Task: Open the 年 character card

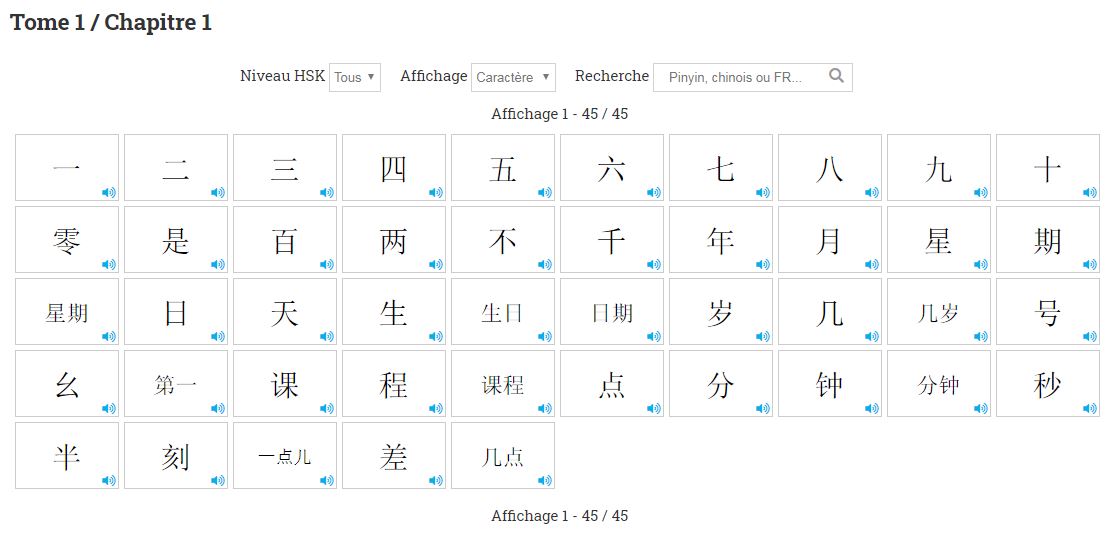Action: coord(720,240)
